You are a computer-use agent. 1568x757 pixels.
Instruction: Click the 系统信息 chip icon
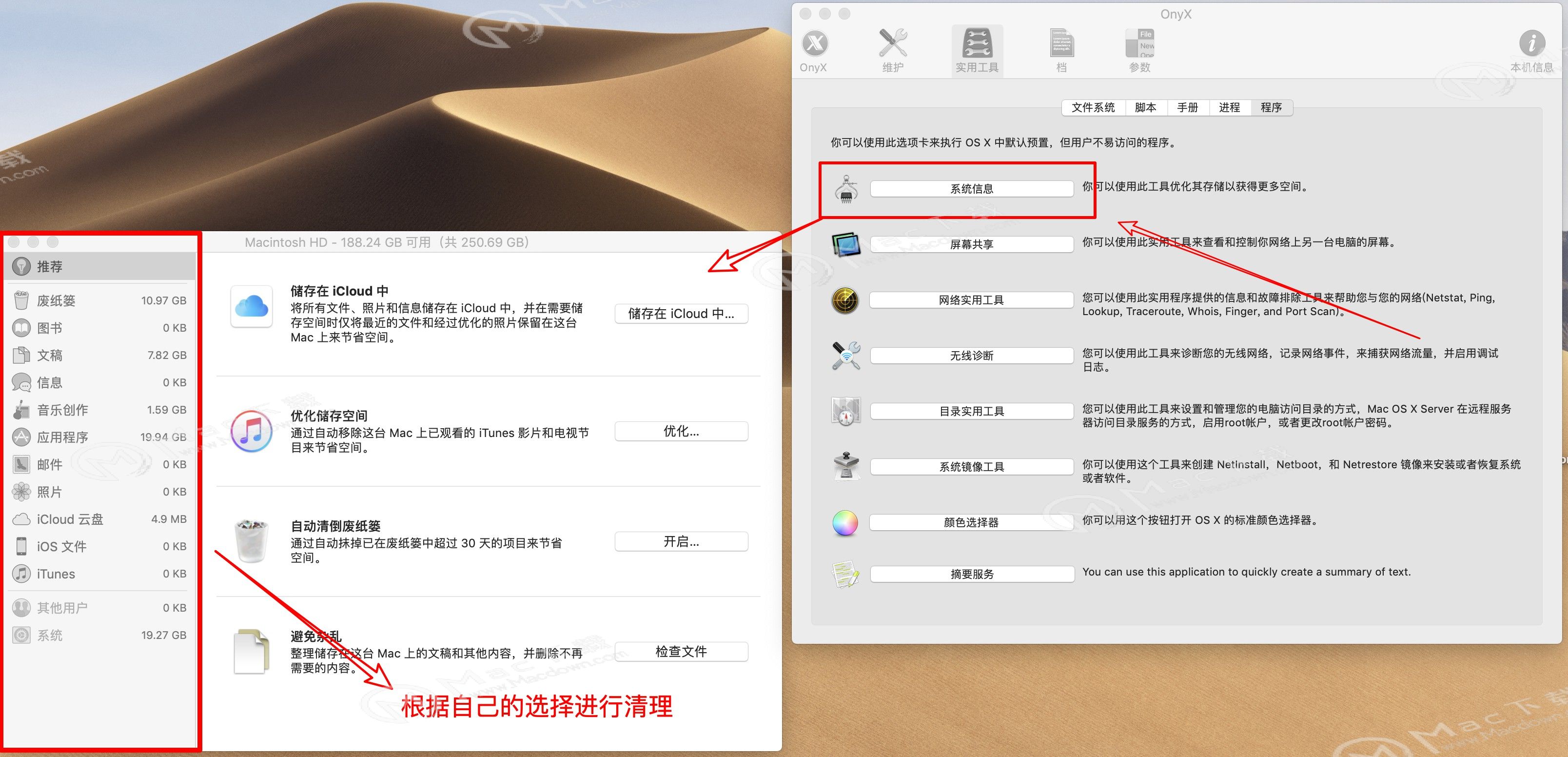click(x=846, y=189)
